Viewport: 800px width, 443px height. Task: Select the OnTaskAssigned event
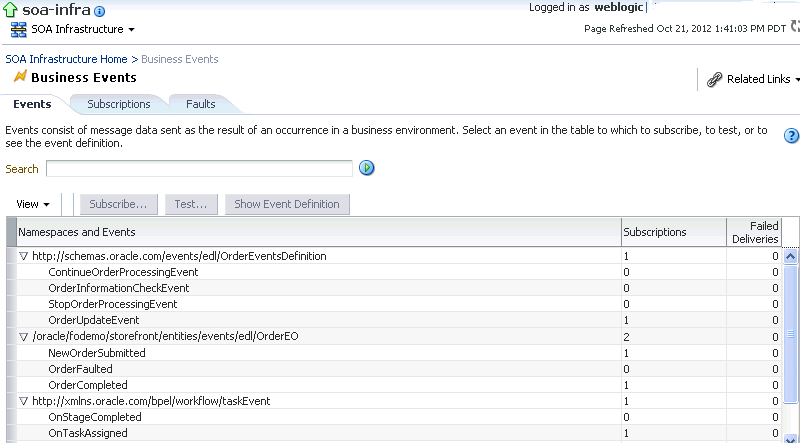88,433
